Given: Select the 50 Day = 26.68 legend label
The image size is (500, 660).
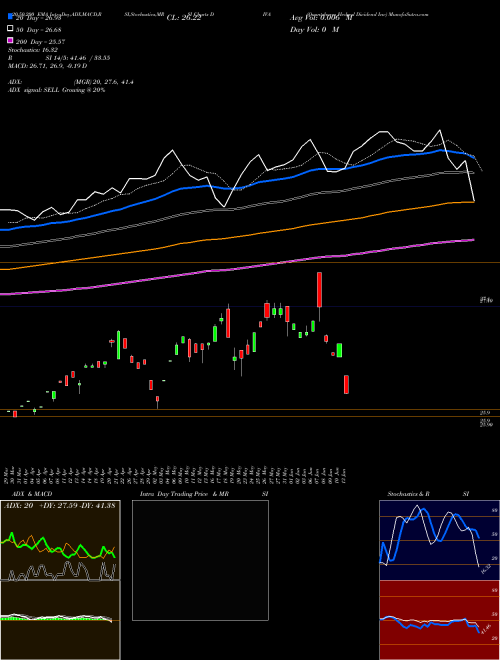Looking at the screenshot, I should 38,29.
